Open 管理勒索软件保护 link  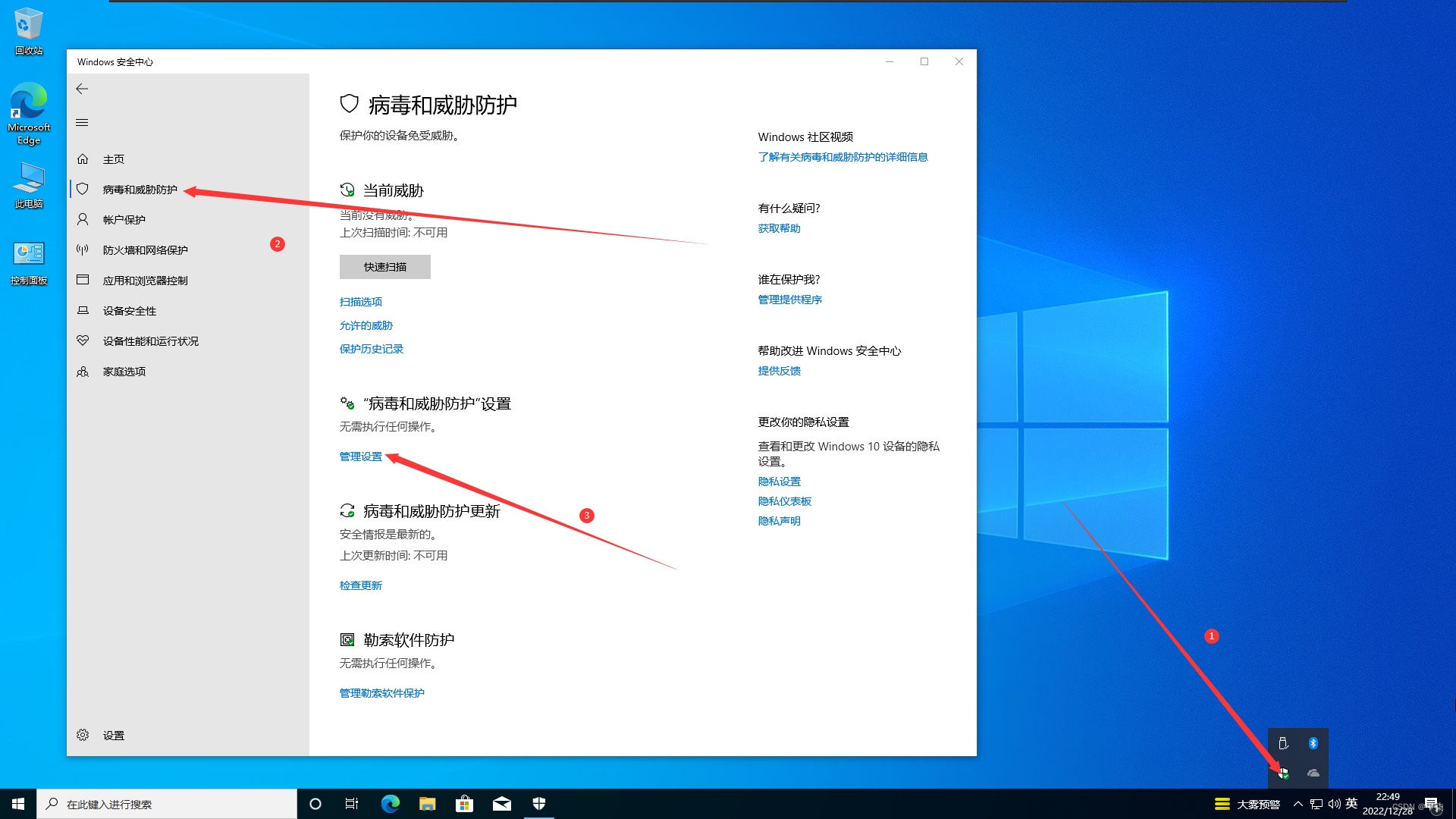click(x=382, y=693)
